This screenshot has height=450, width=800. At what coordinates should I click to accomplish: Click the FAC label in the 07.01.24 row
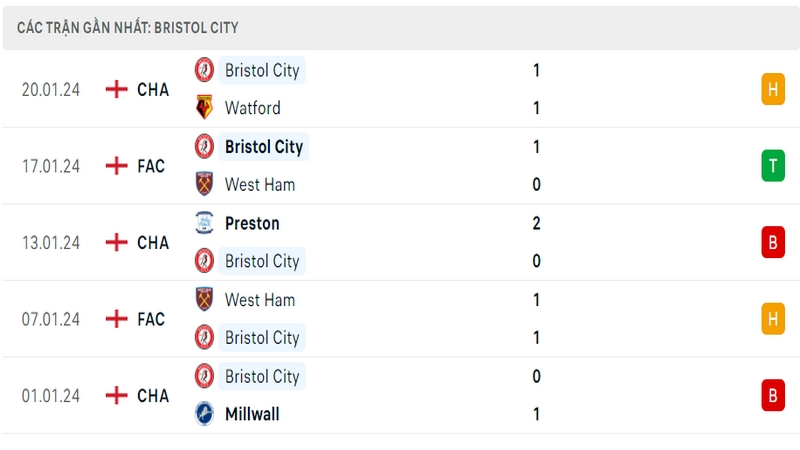point(151,319)
